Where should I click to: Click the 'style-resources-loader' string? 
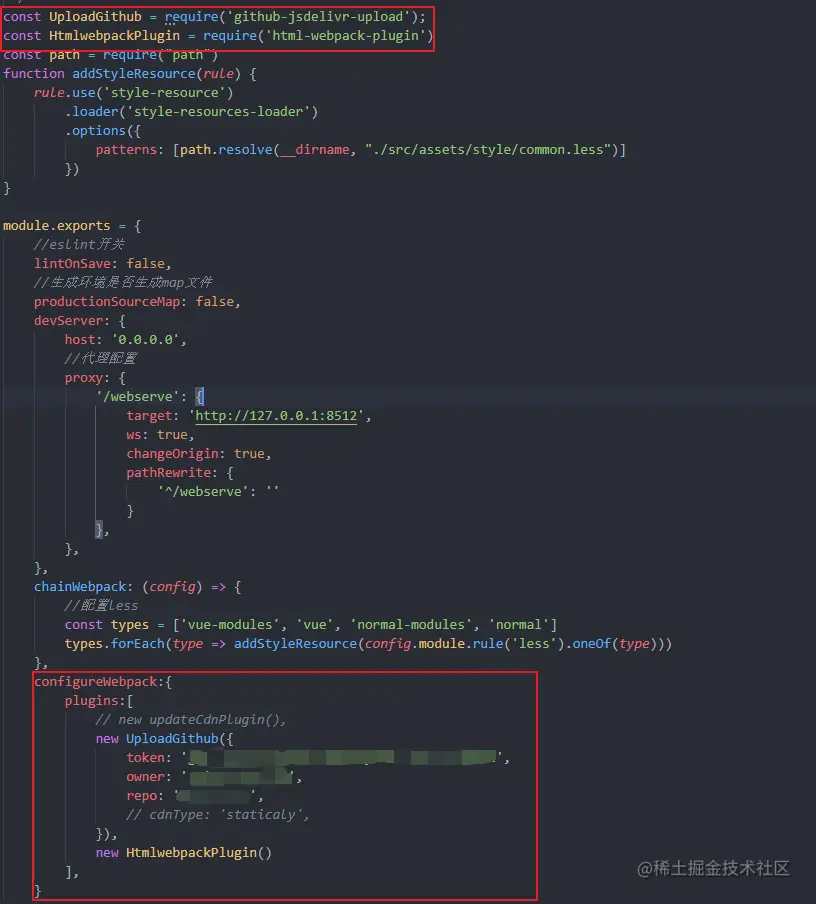click(x=222, y=112)
